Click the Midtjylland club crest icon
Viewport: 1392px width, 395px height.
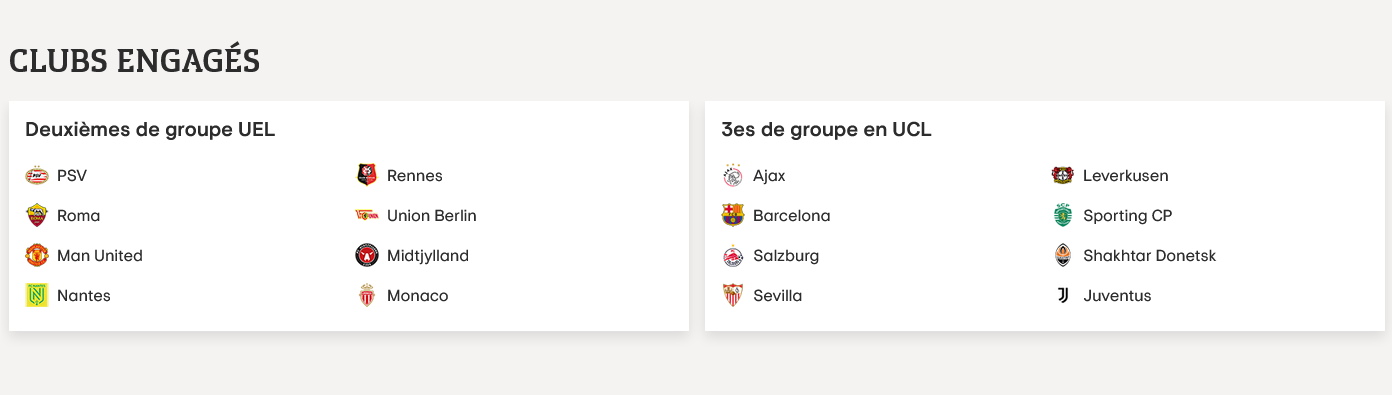367,256
